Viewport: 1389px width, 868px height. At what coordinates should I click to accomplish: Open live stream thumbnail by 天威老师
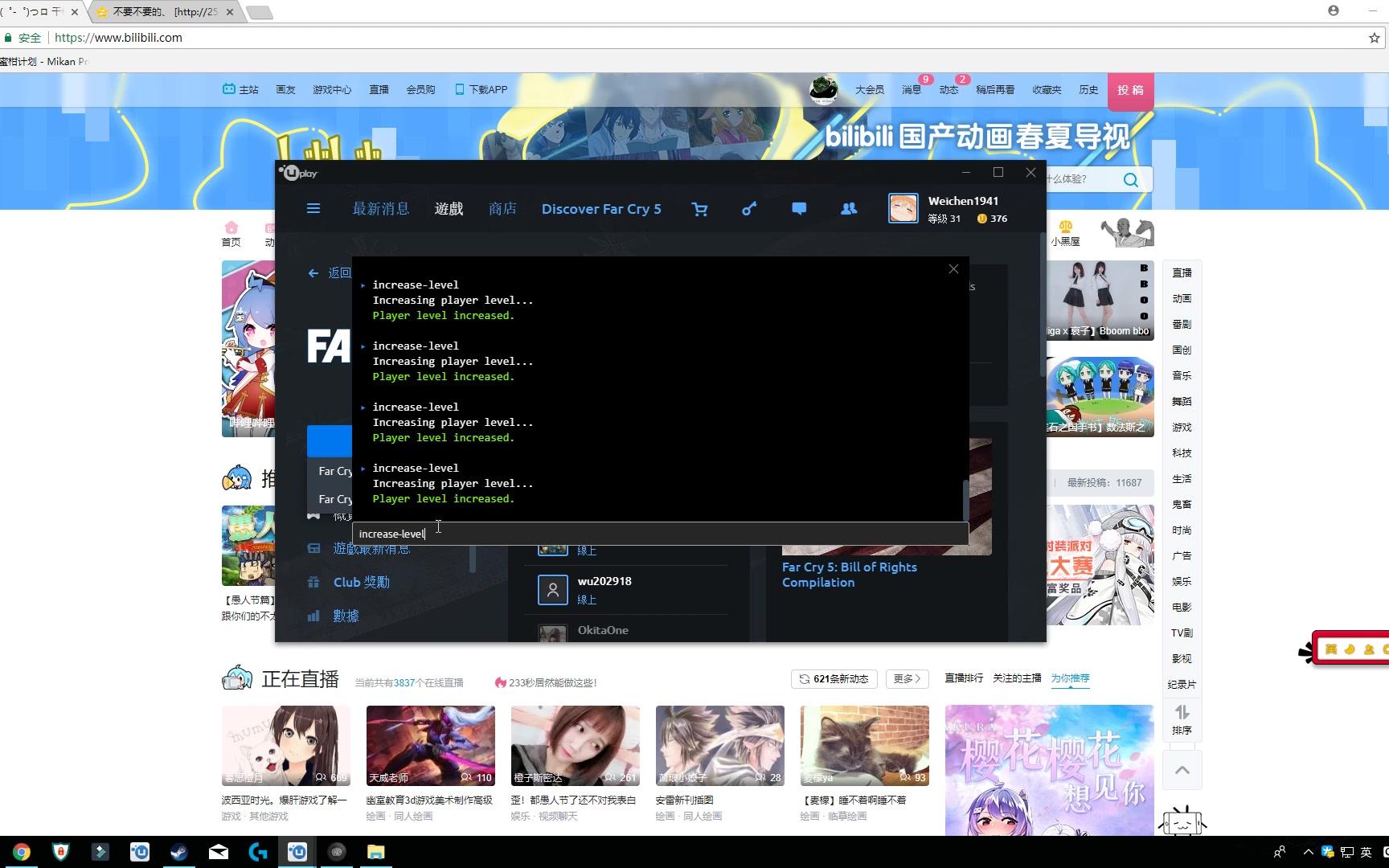tap(430, 746)
